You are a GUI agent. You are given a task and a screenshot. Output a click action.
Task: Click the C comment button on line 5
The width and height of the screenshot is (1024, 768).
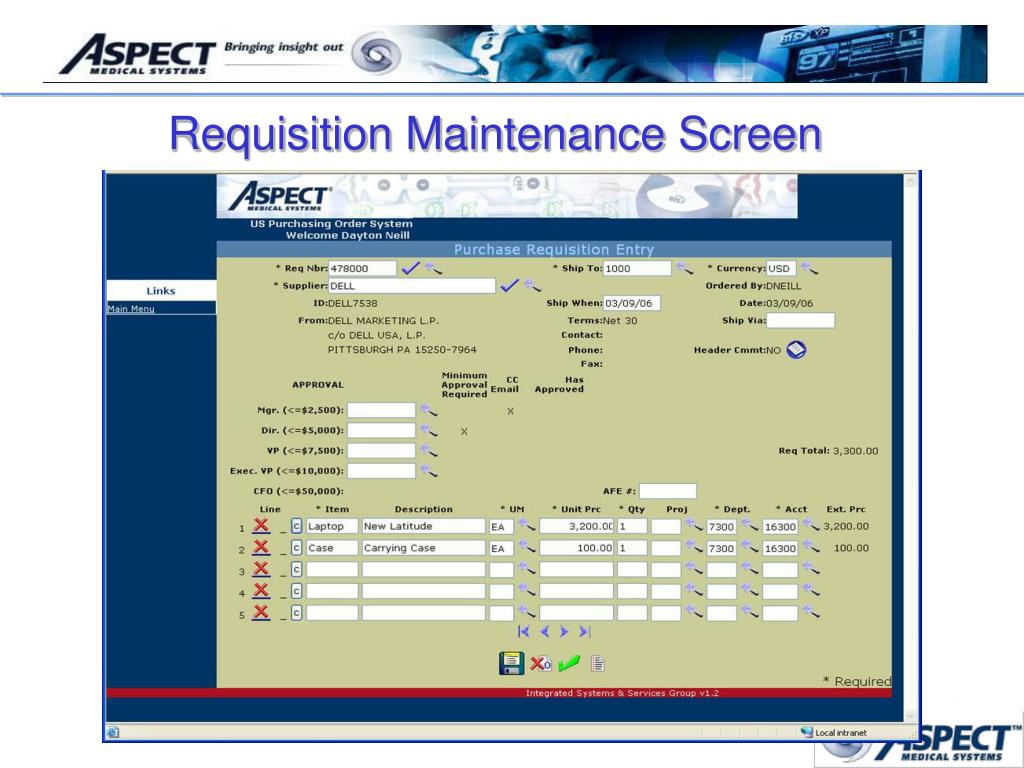(x=296, y=613)
